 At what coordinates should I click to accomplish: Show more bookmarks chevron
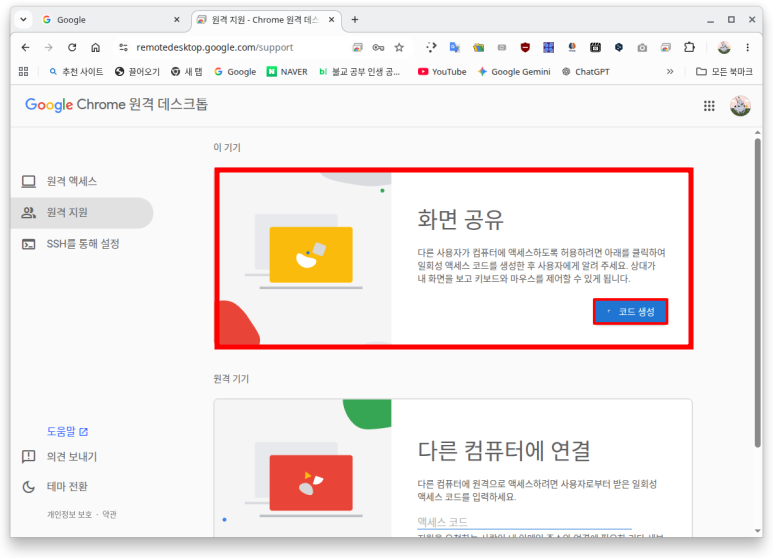pos(670,71)
